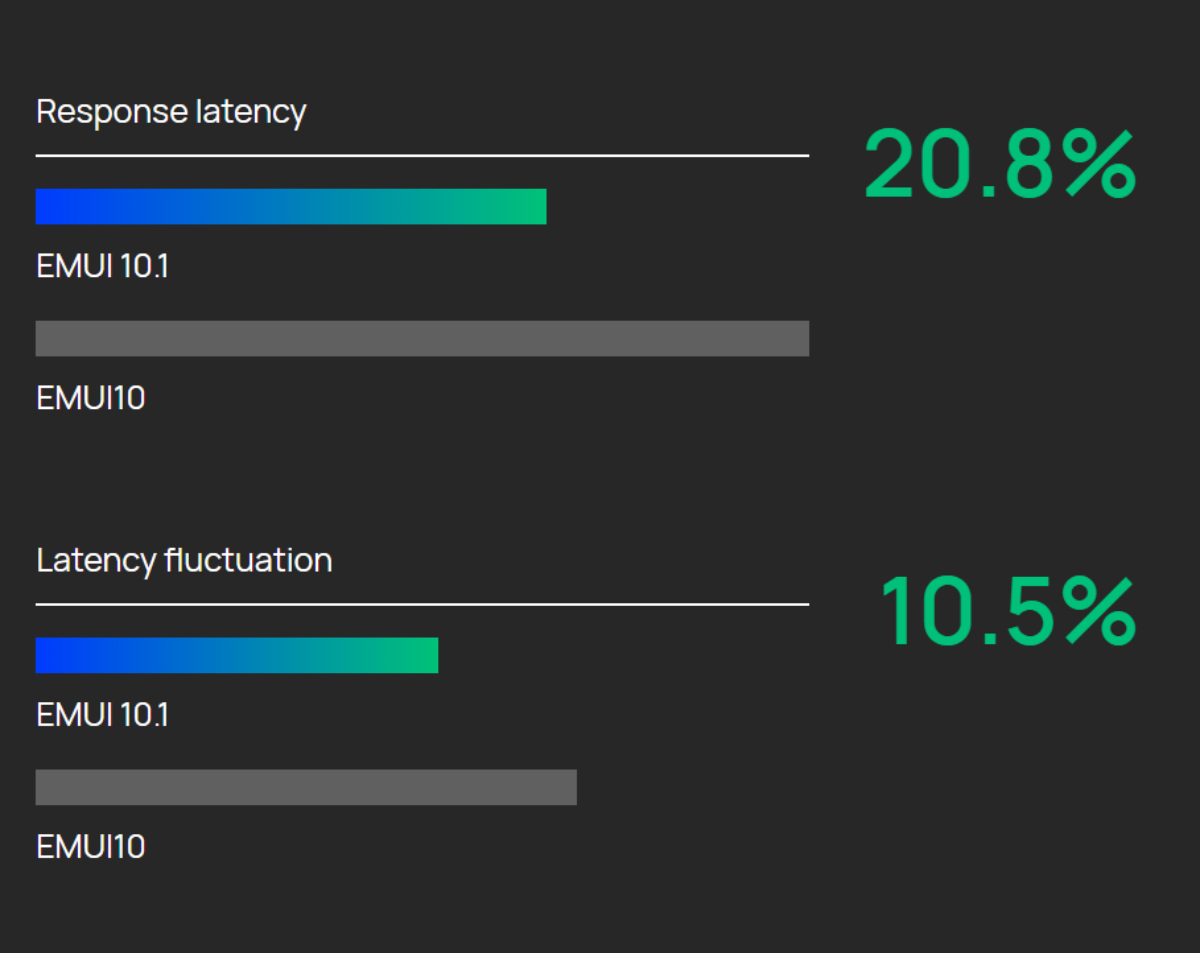The height and width of the screenshot is (953, 1200).
Task: Pick the green tip of Response latency gradient bar
Action: 534,207
